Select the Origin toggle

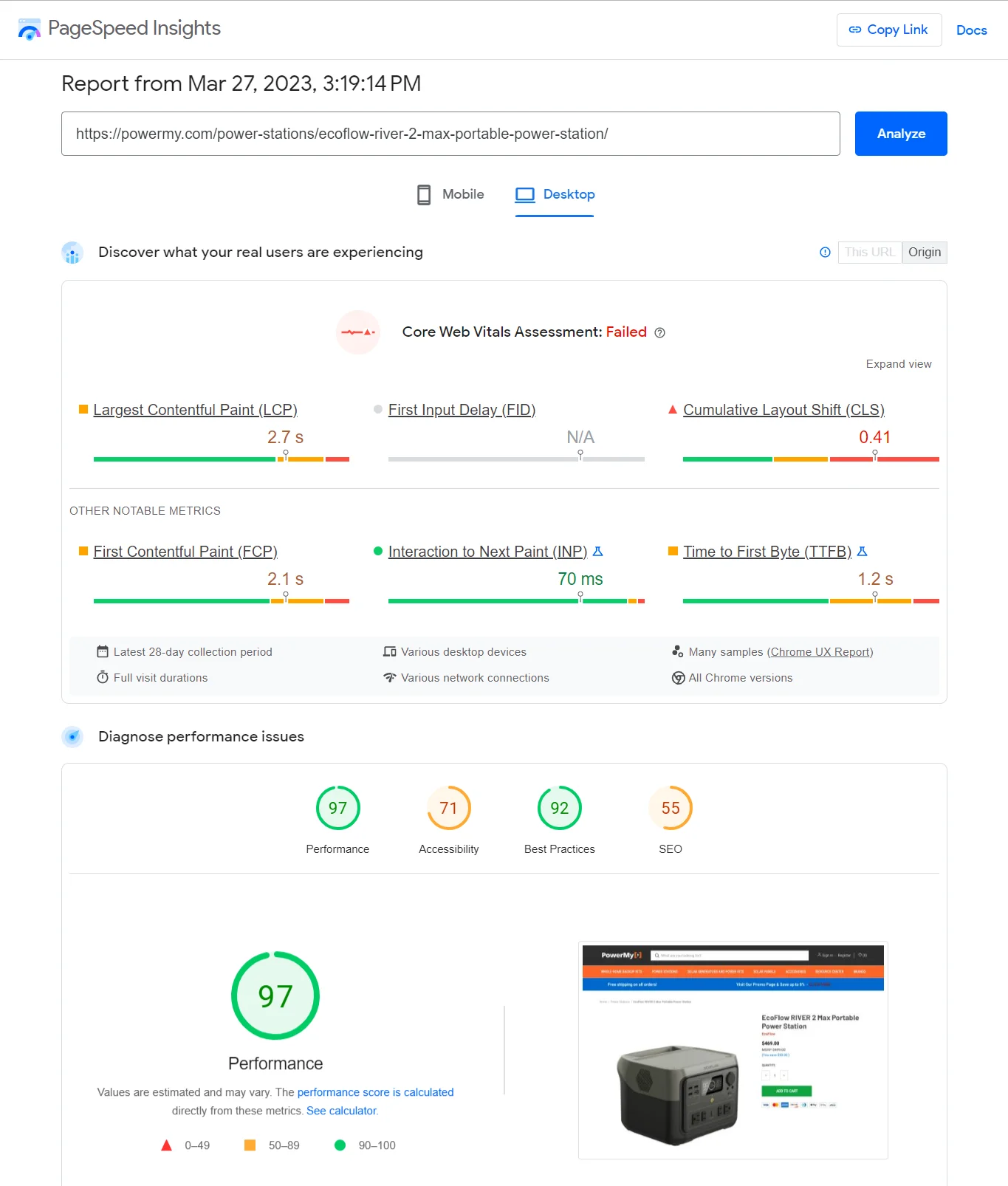[x=924, y=253]
